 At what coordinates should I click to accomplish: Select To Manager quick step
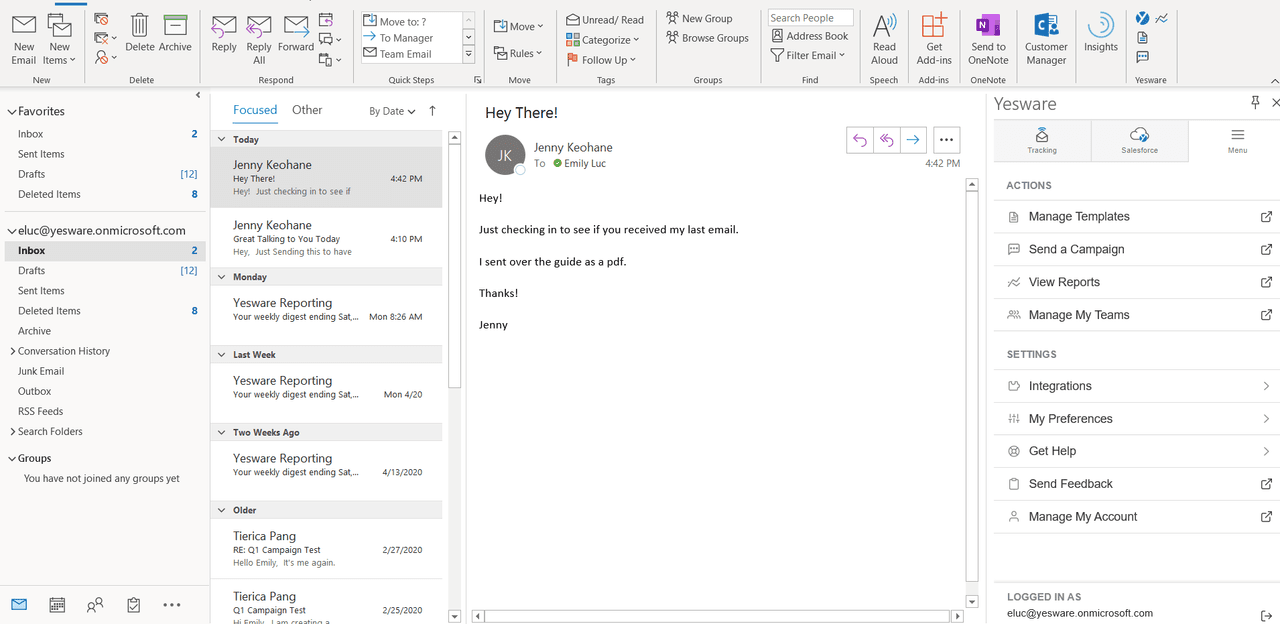pos(410,38)
